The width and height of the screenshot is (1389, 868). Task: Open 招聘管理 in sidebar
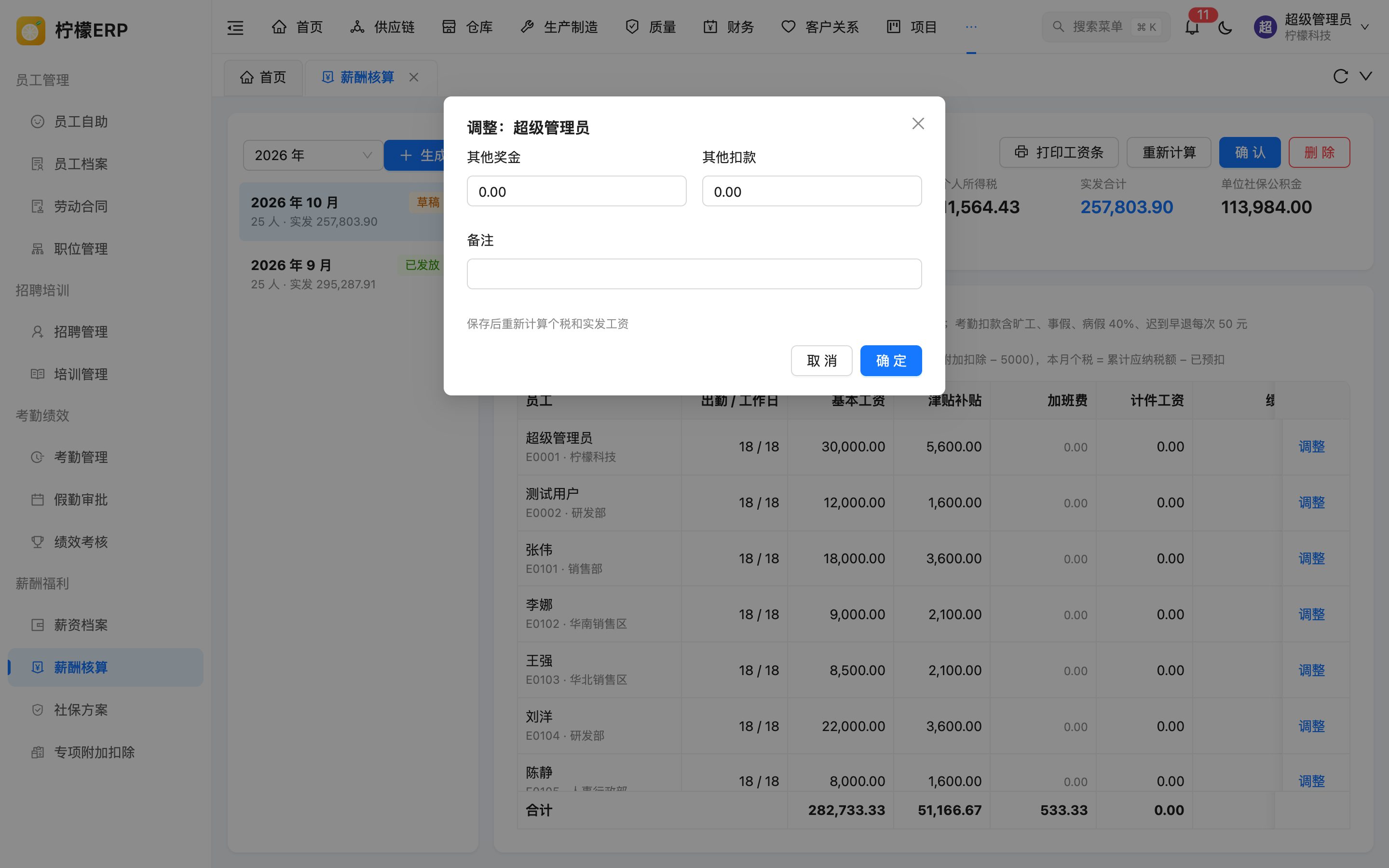click(106, 332)
